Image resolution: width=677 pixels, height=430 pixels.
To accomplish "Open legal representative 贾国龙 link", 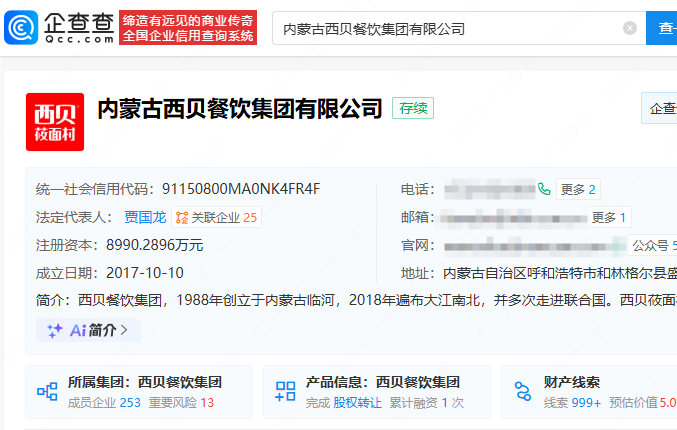I will [145, 217].
